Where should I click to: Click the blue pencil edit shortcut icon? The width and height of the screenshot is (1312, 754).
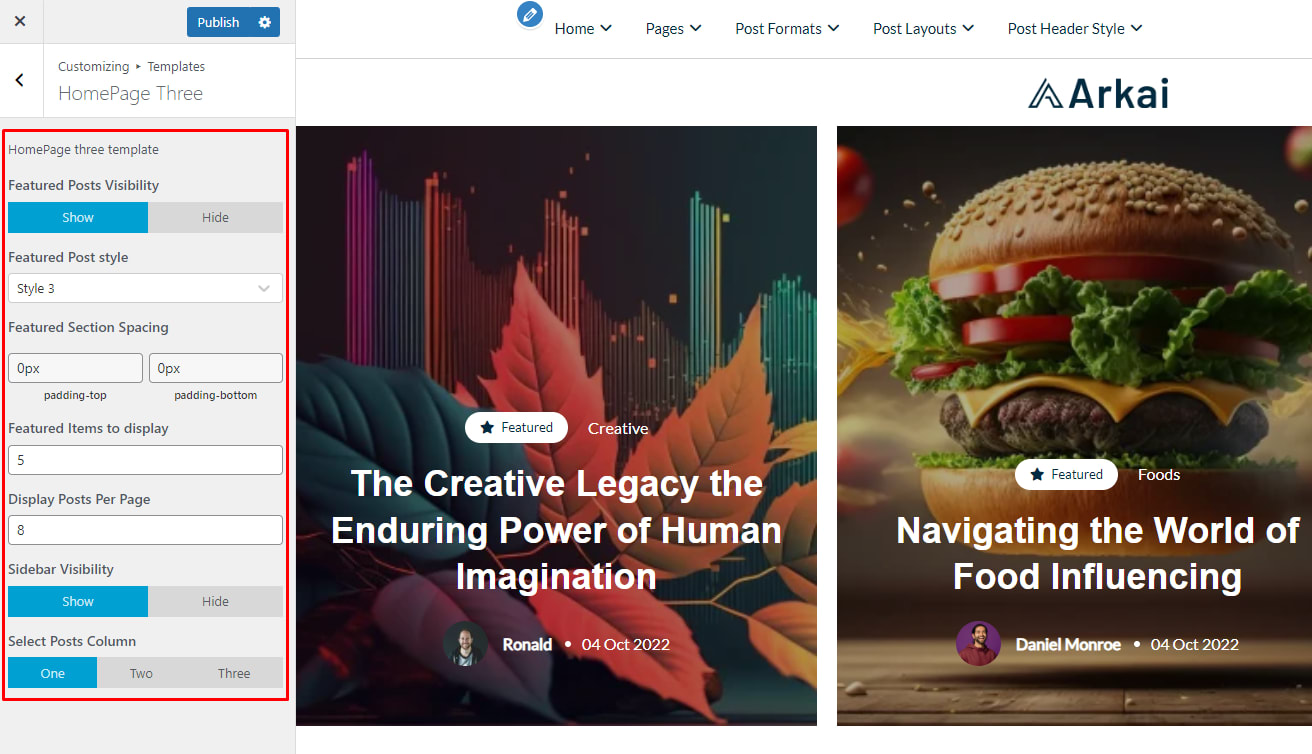(530, 14)
